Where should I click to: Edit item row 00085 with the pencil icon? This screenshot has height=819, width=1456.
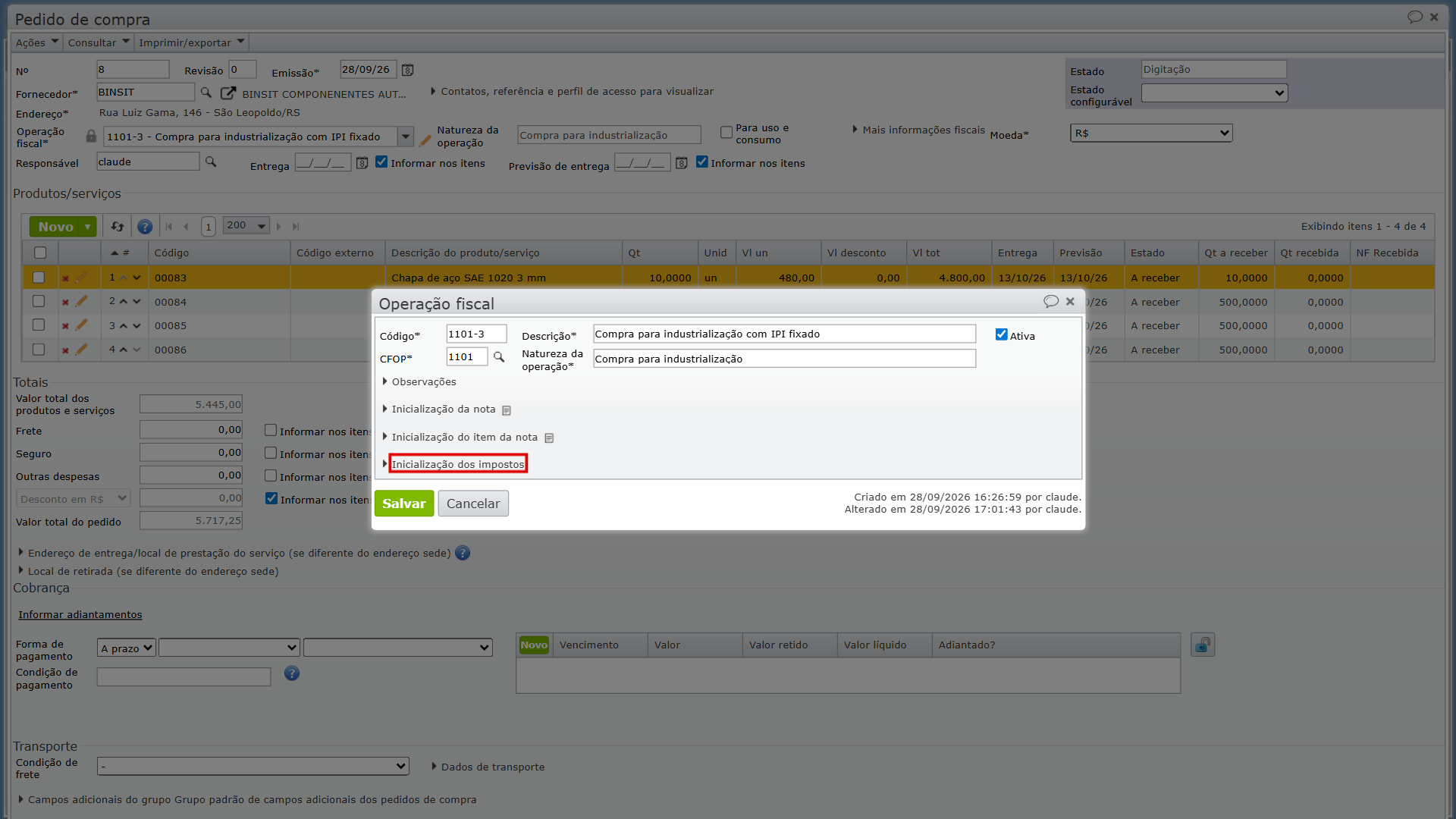(81, 325)
